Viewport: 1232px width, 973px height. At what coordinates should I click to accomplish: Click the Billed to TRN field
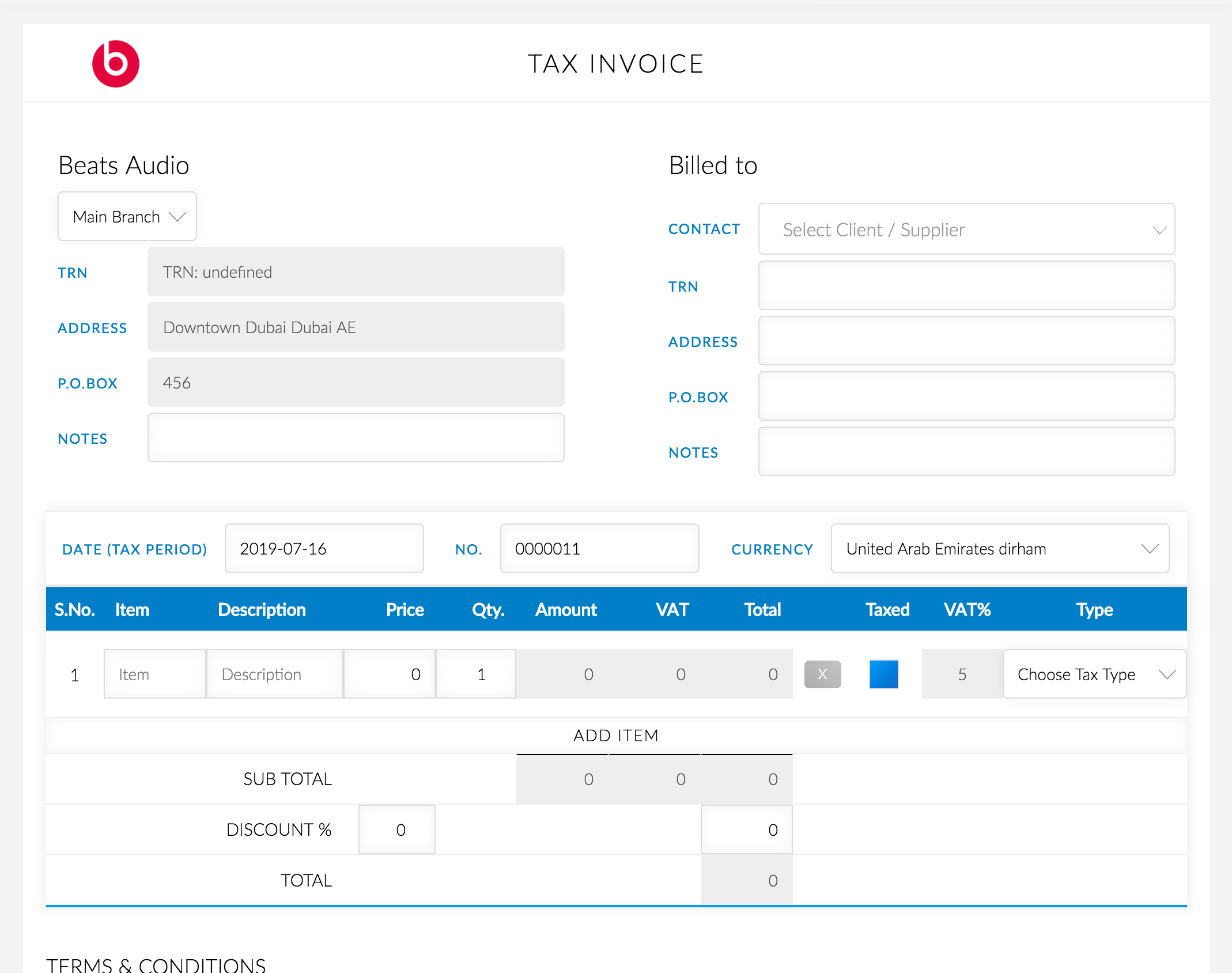pyautogui.click(x=966, y=285)
